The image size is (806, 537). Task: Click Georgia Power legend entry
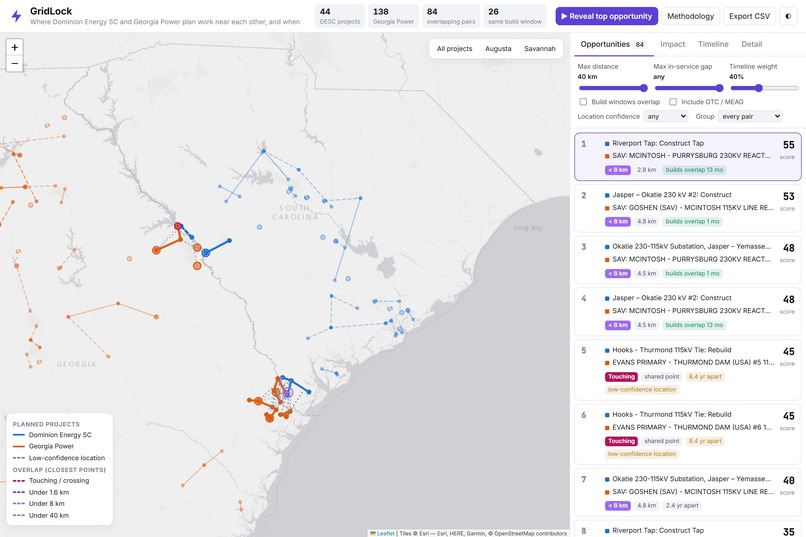coord(43,446)
